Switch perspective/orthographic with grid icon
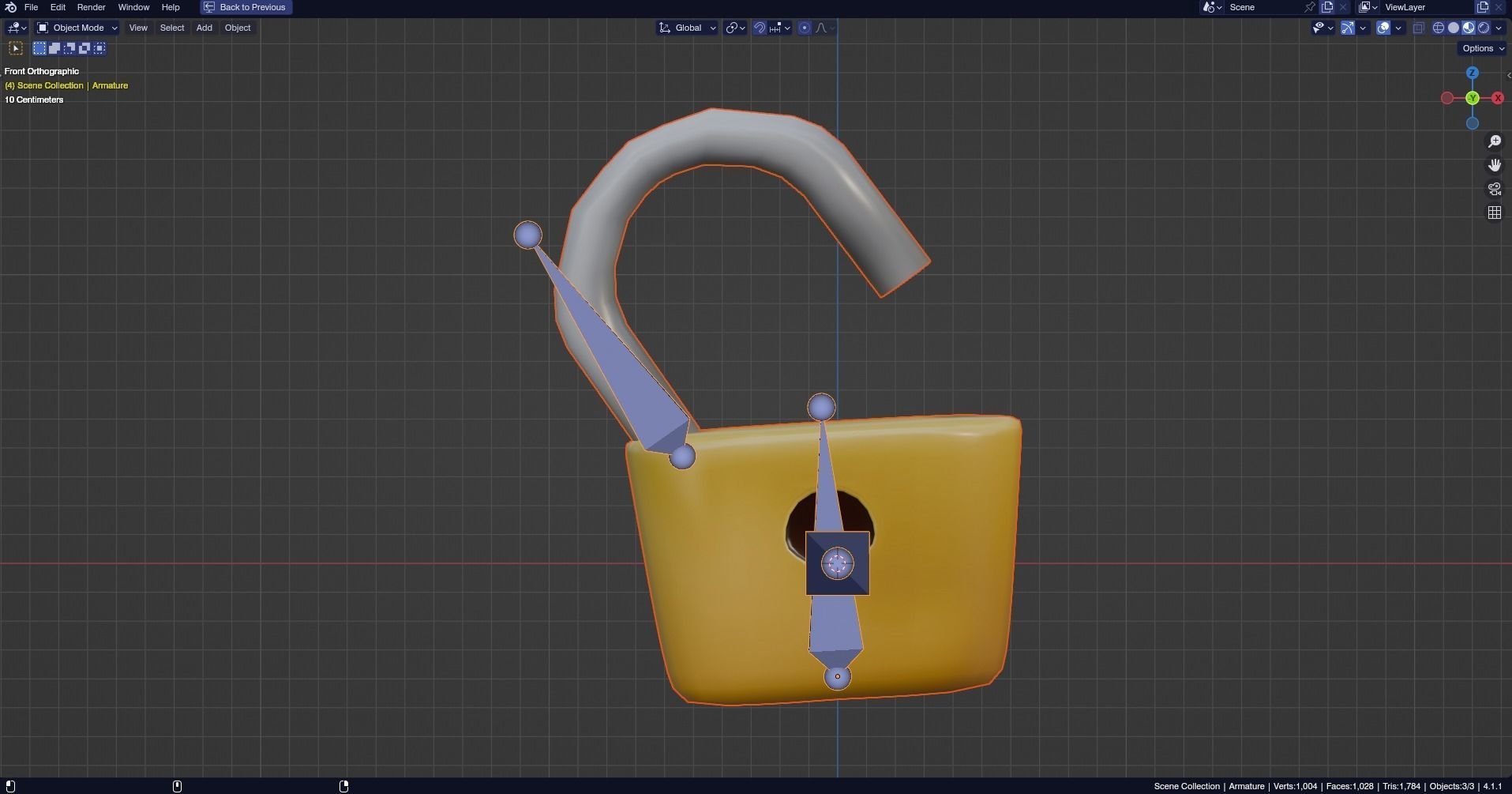1512x794 pixels. pyautogui.click(x=1495, y=213)
